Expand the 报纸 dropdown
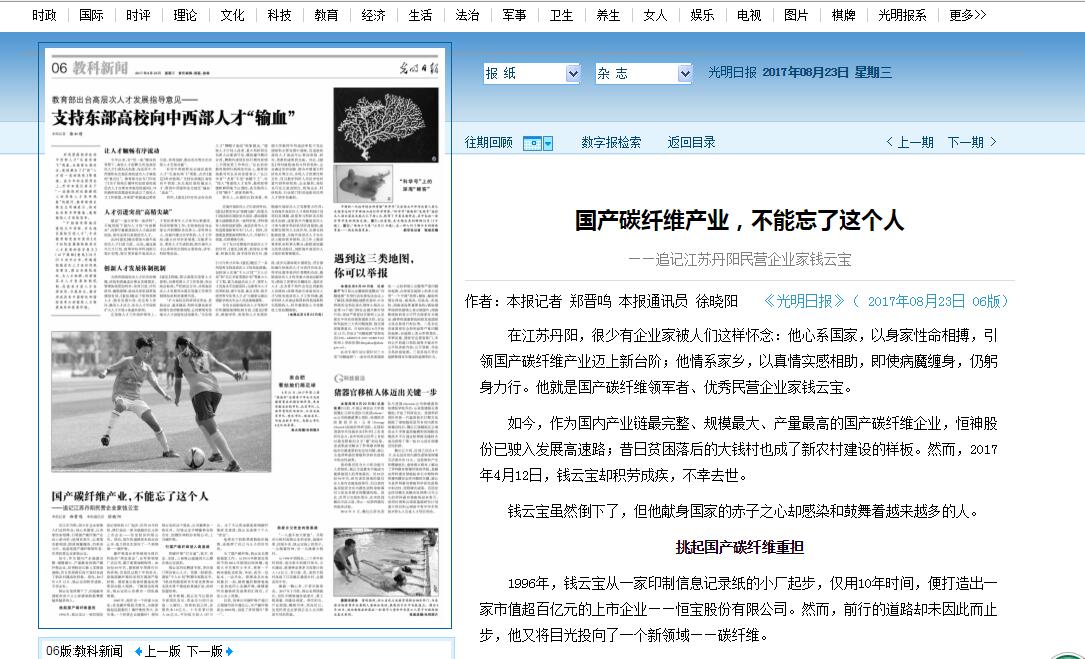 [573, 73]
